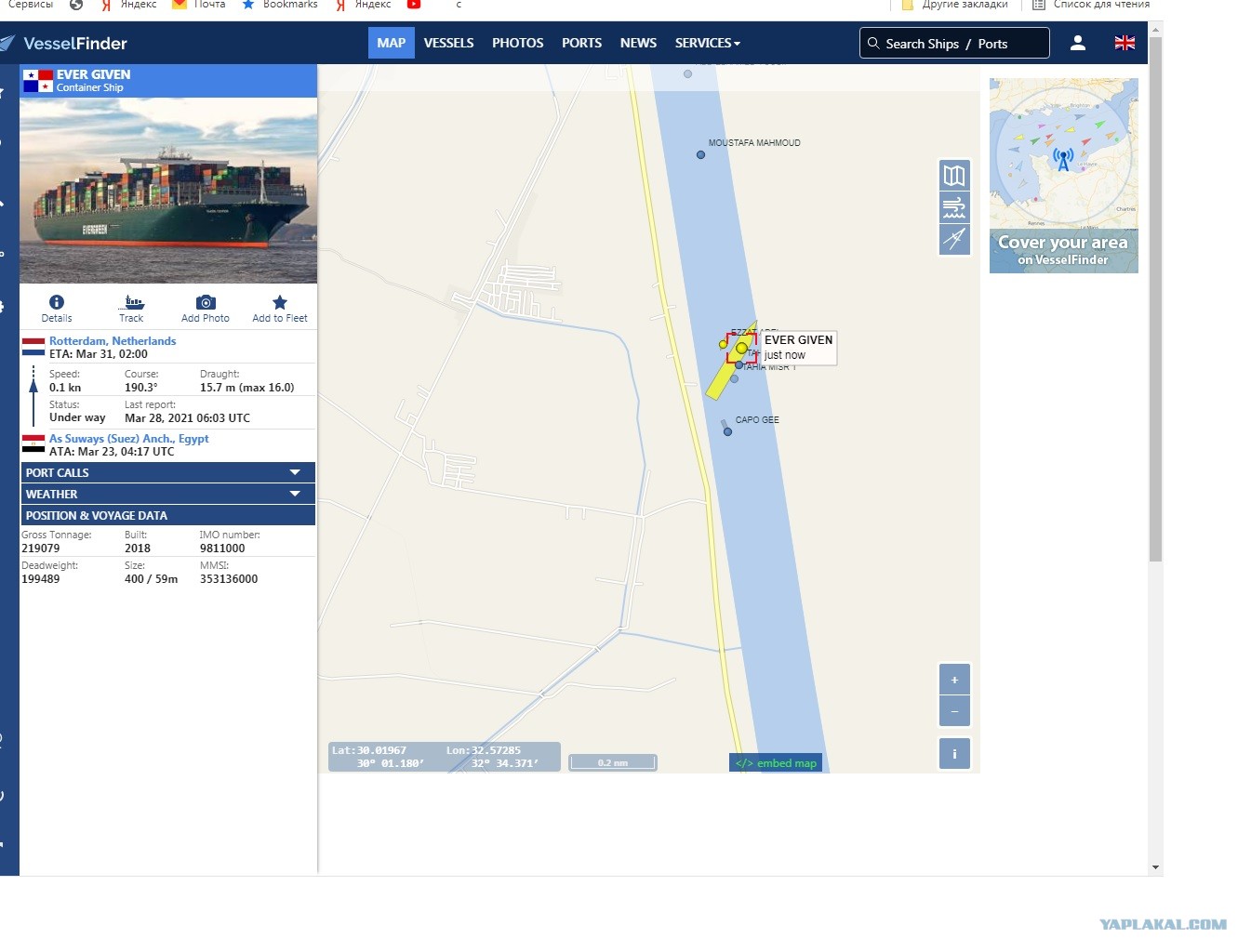1251x952 pixels.
Task: Change language via UK flag icon
Action: [x=1125, y=43]
